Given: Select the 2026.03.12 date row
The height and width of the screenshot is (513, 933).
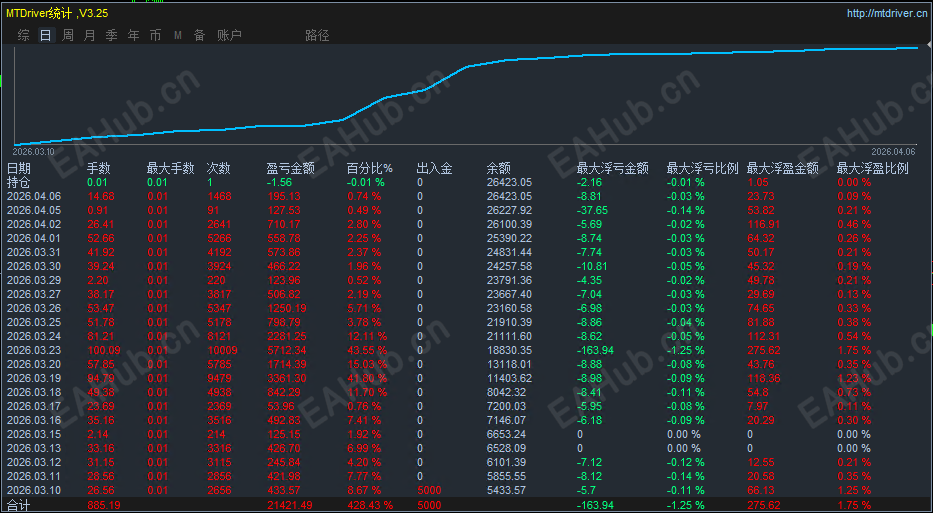Looking at the screenshot, I should pos(35,462).
